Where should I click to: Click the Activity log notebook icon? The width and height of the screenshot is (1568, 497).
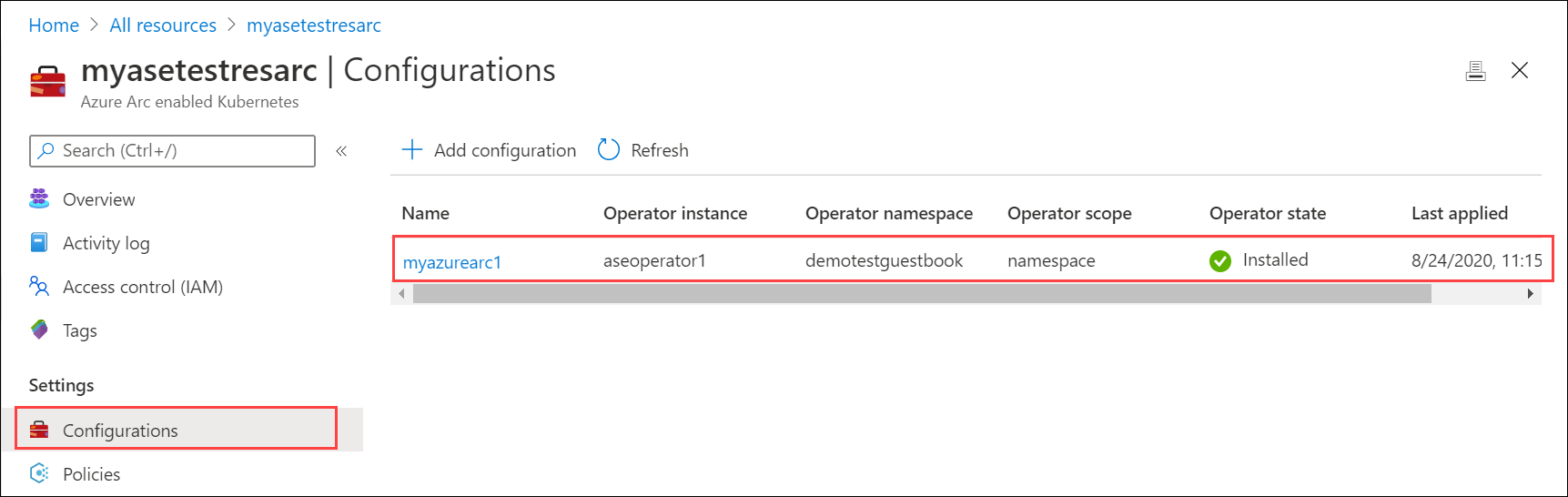[39, 242]
